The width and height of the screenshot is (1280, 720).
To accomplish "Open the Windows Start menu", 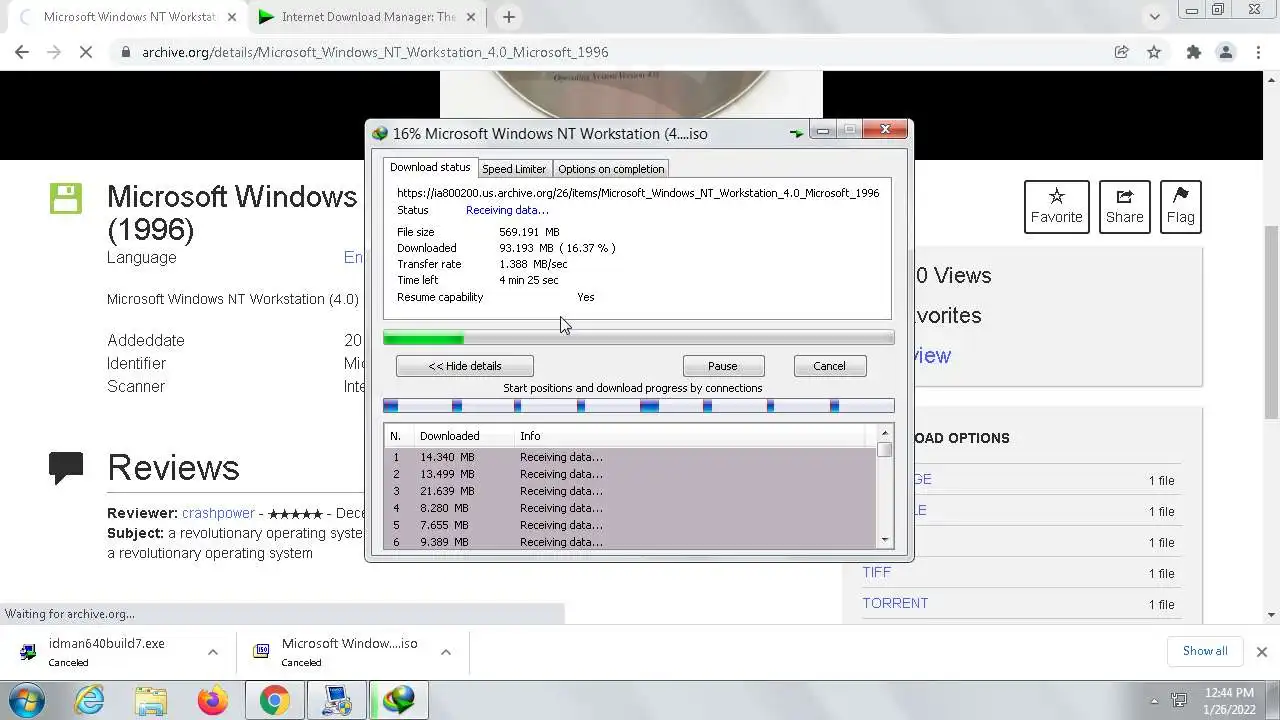I will (x=27, y=700).
